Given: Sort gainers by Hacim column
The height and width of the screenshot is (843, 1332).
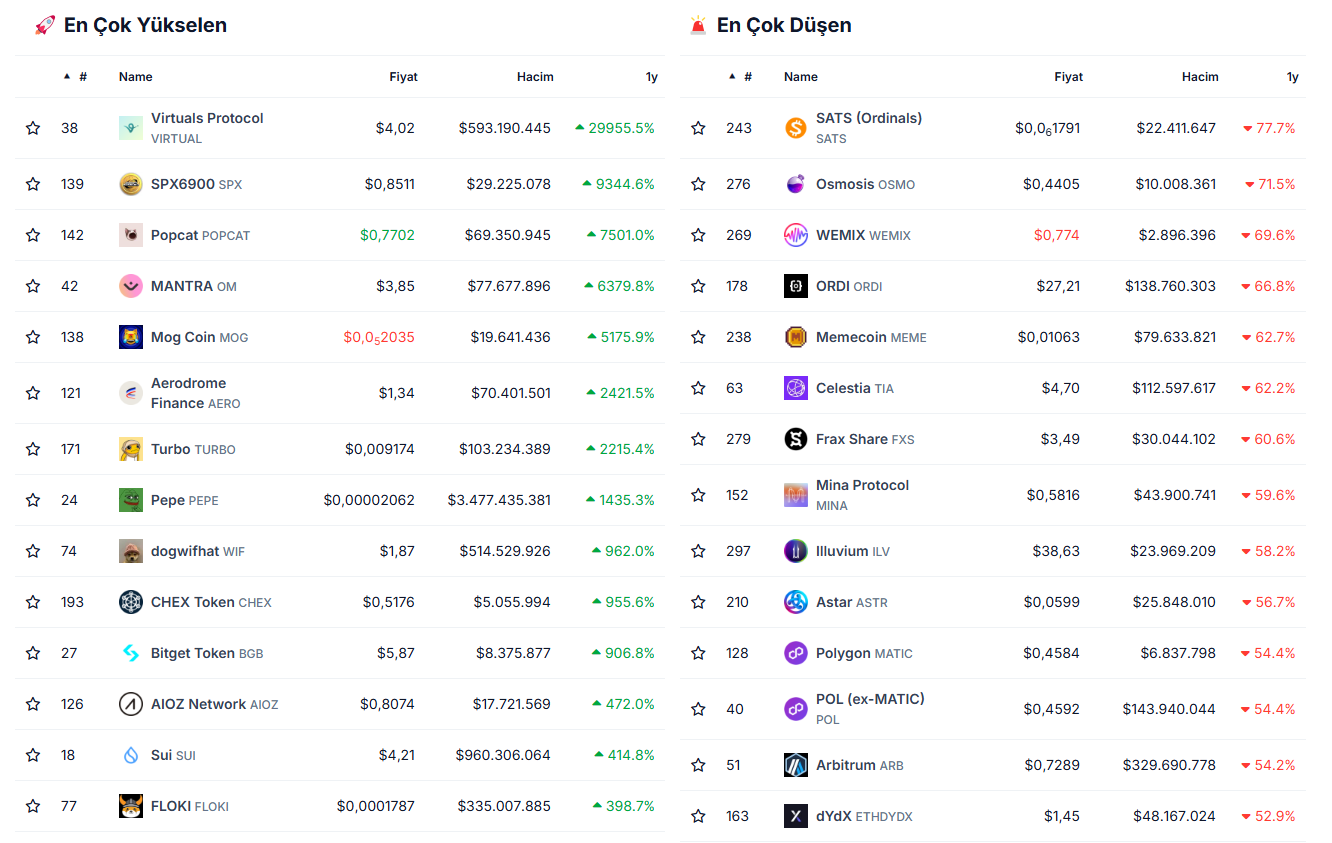Looking at the screenshot, I should 535,77.
